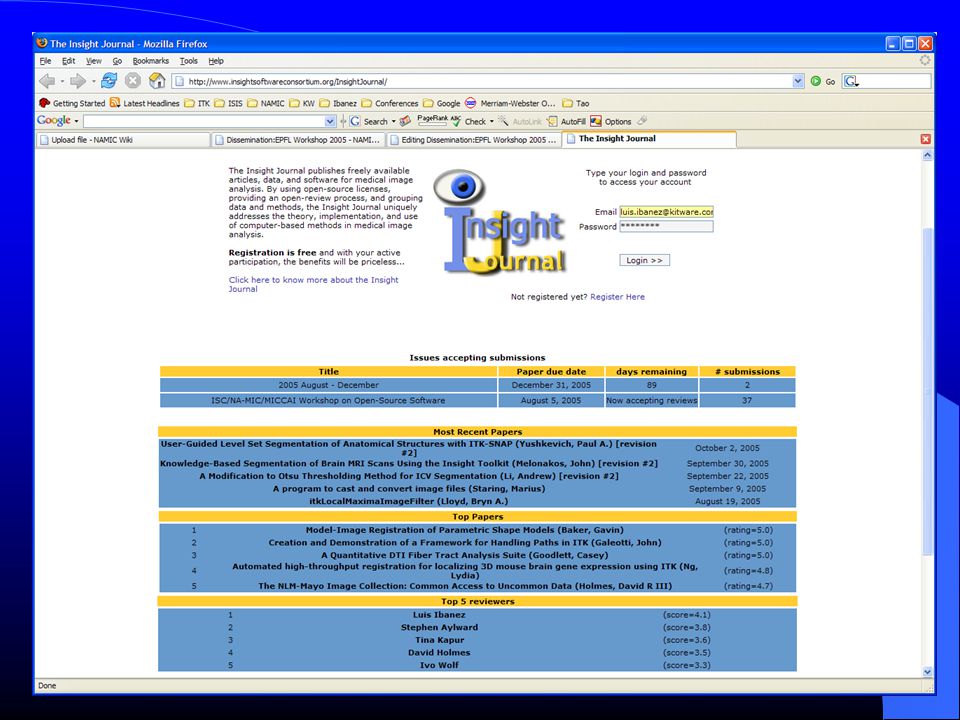Click the green Go button icon
960x720 pixels.
point(816,81)
